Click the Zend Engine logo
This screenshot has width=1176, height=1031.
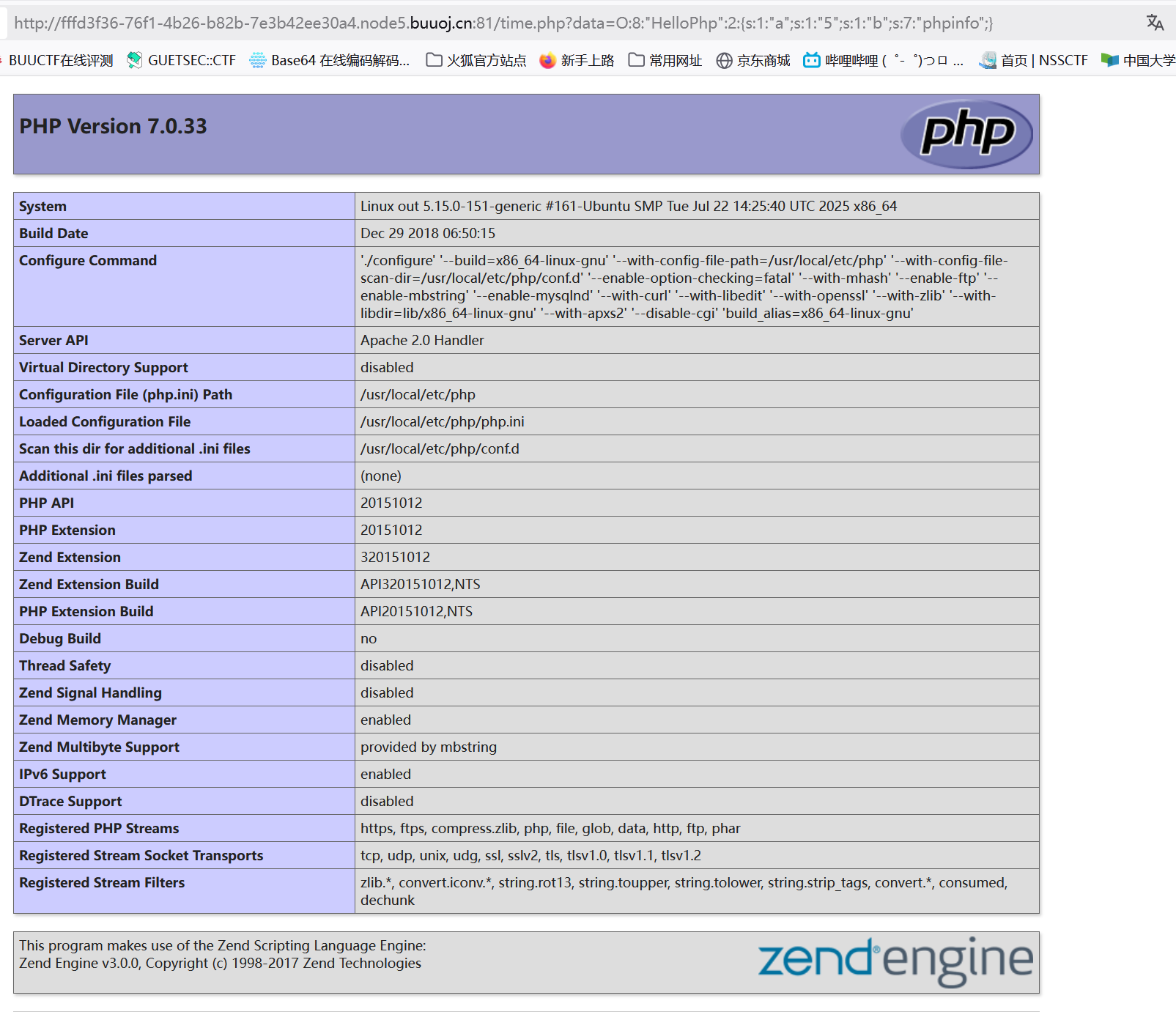tap(895, 961)
